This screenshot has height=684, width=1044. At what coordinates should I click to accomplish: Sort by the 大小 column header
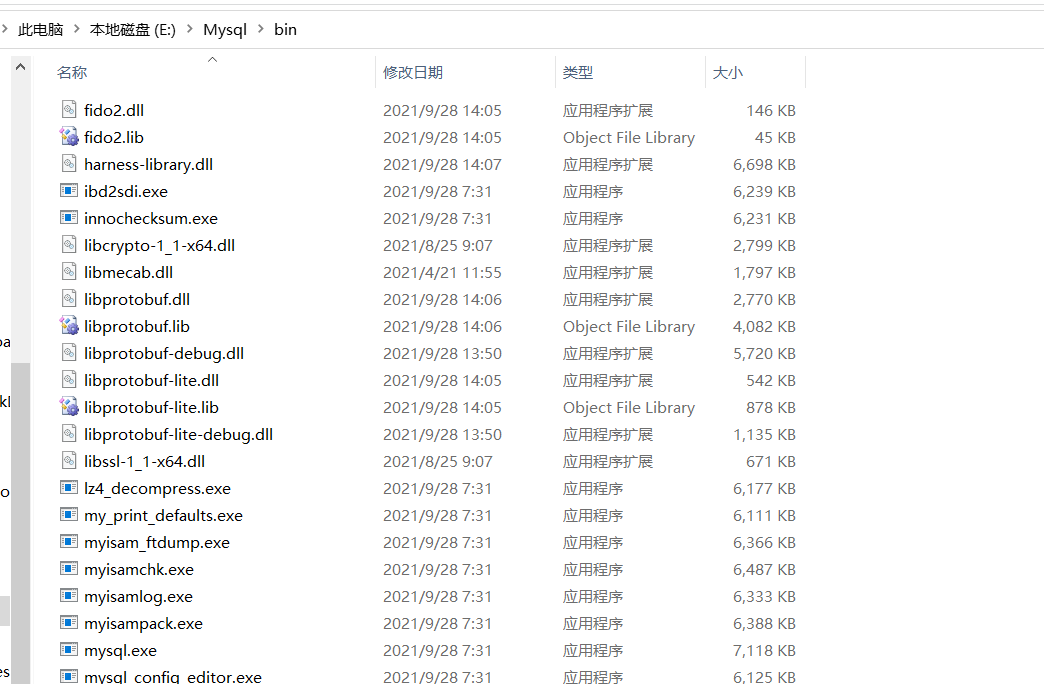click(728, 73)
